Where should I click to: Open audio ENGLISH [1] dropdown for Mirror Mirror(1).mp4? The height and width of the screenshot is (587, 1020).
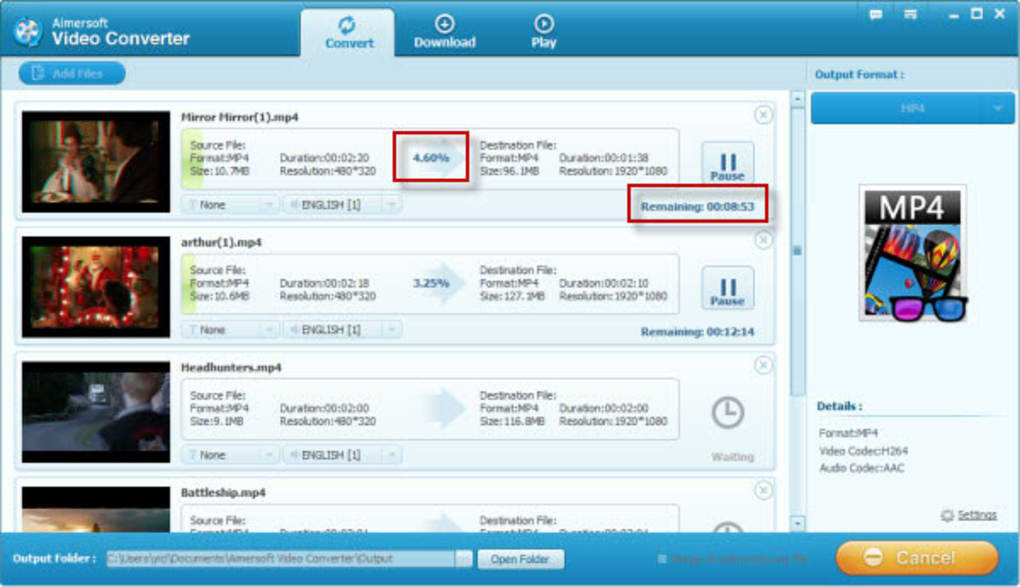(342, 205)
